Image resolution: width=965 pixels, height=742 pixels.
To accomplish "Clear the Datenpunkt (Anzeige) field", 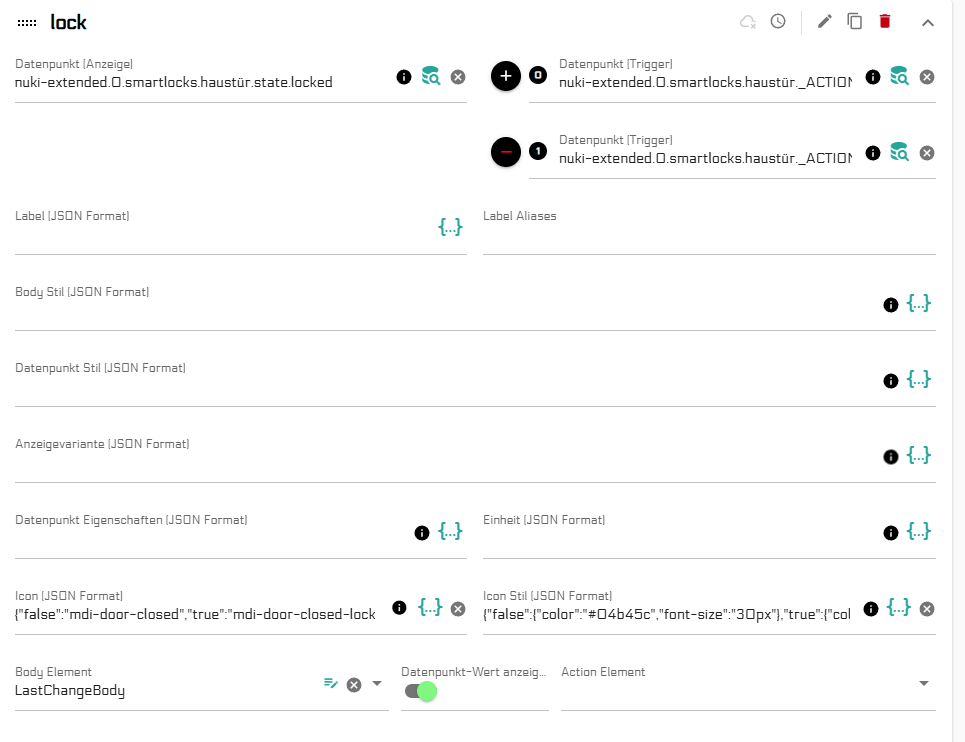I will [457, 76].
